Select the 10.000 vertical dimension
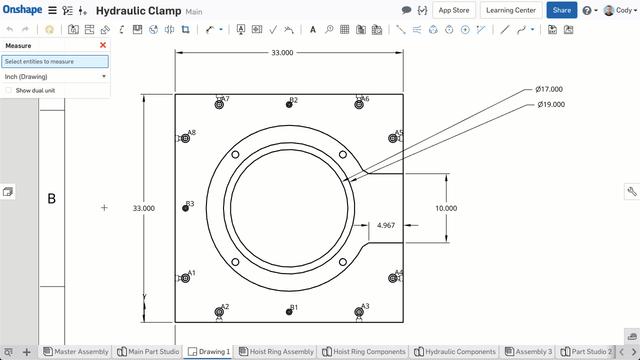 coord(446,208)
